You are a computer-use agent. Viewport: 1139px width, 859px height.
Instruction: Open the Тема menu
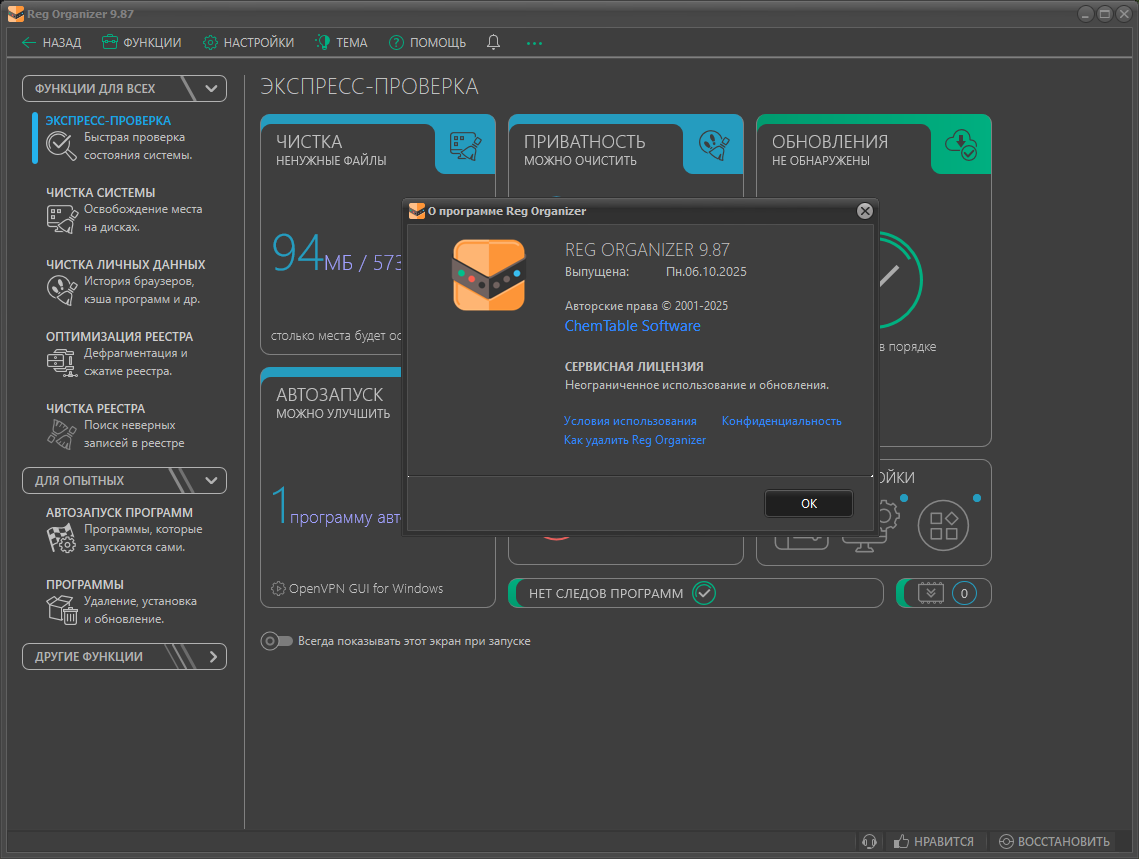pyautogui.click(x=341, y=43)
